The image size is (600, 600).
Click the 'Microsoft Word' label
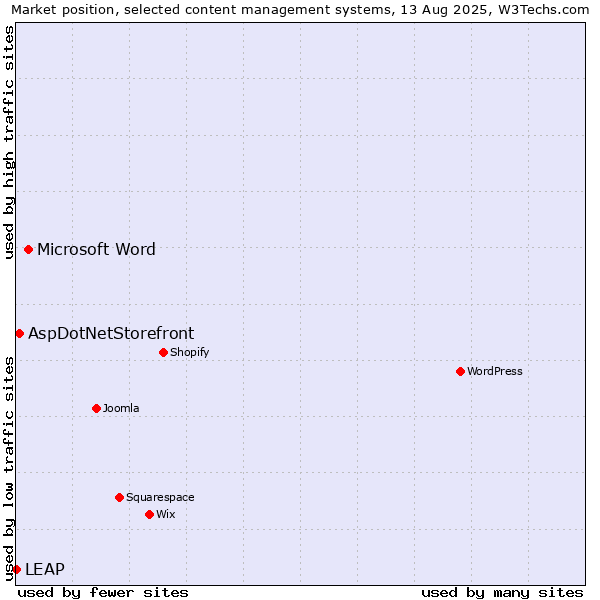[x=96, y=249]
